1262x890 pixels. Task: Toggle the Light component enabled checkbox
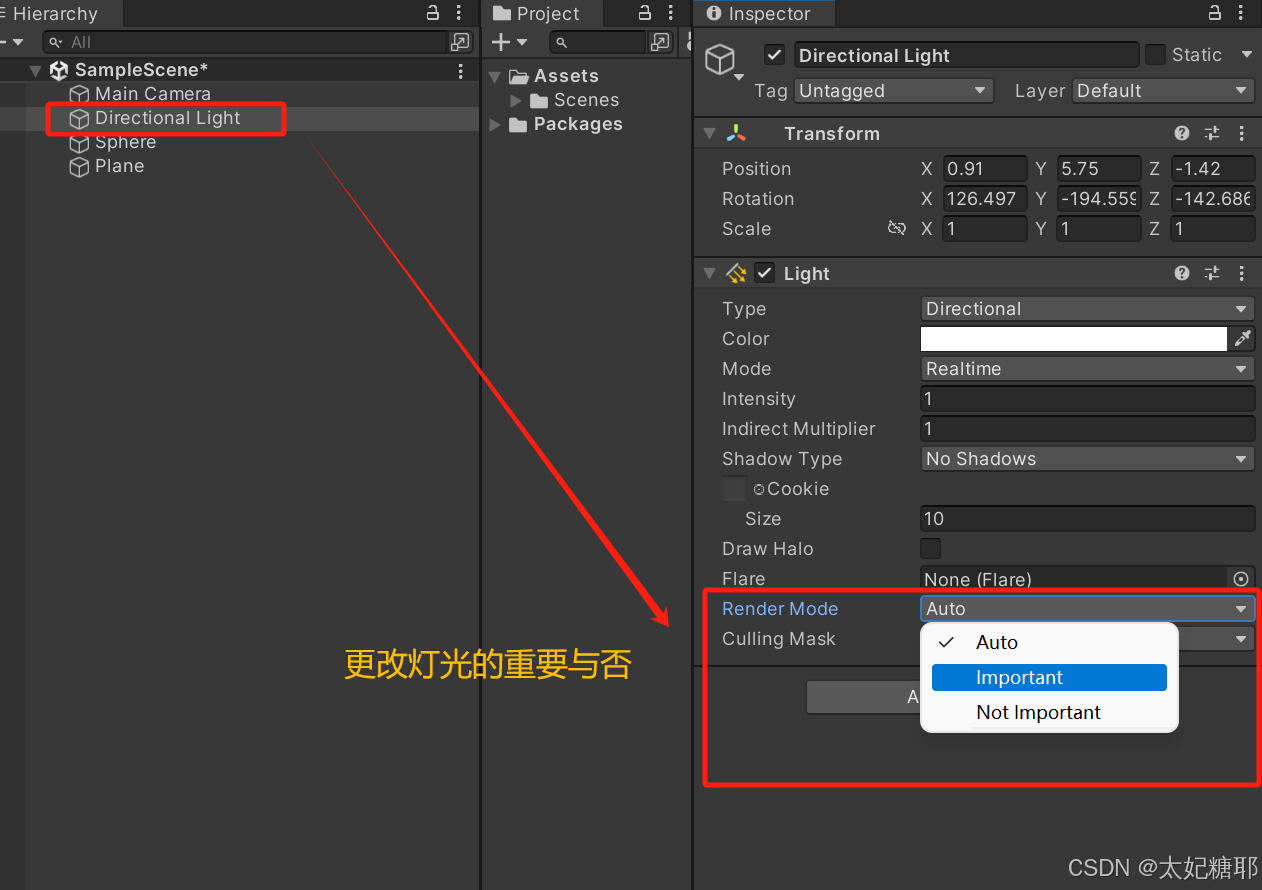tap(765, 273)
